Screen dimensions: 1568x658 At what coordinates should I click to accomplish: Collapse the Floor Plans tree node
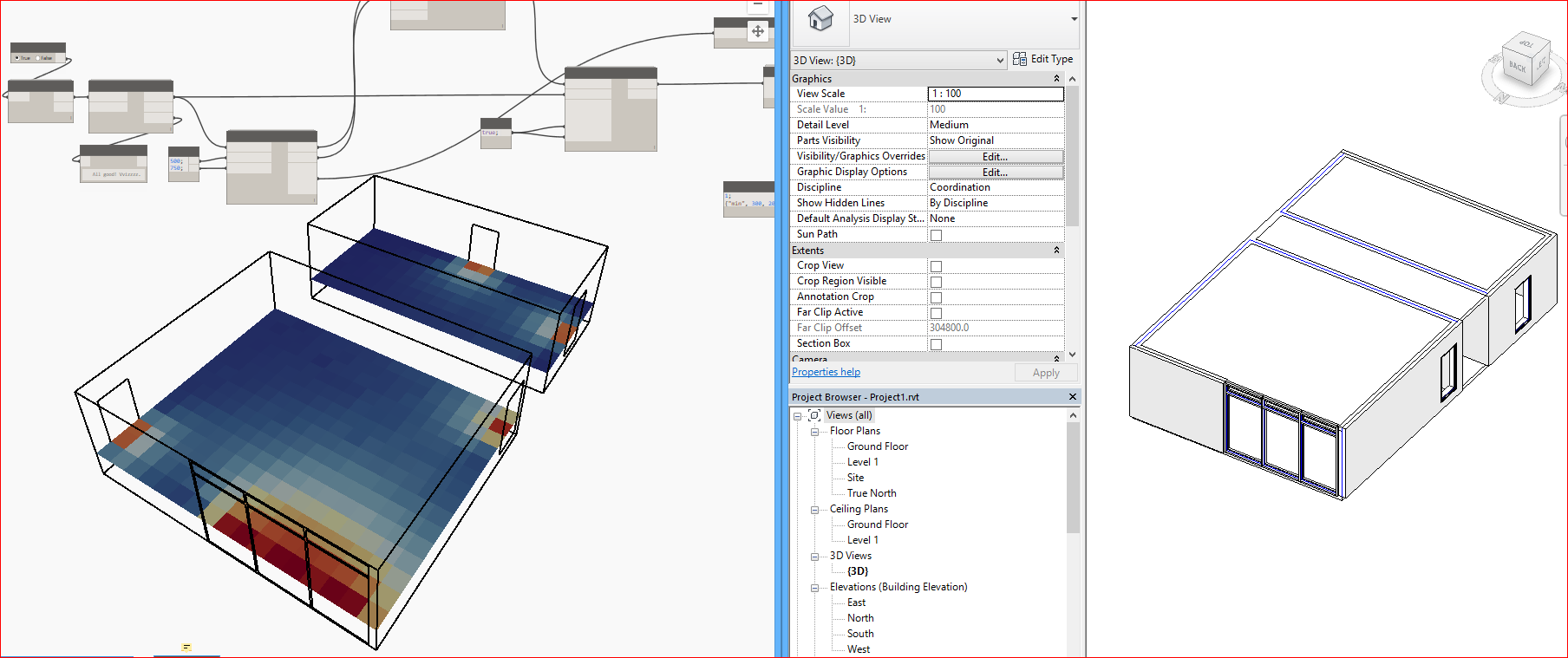click(x=814, y=431)
